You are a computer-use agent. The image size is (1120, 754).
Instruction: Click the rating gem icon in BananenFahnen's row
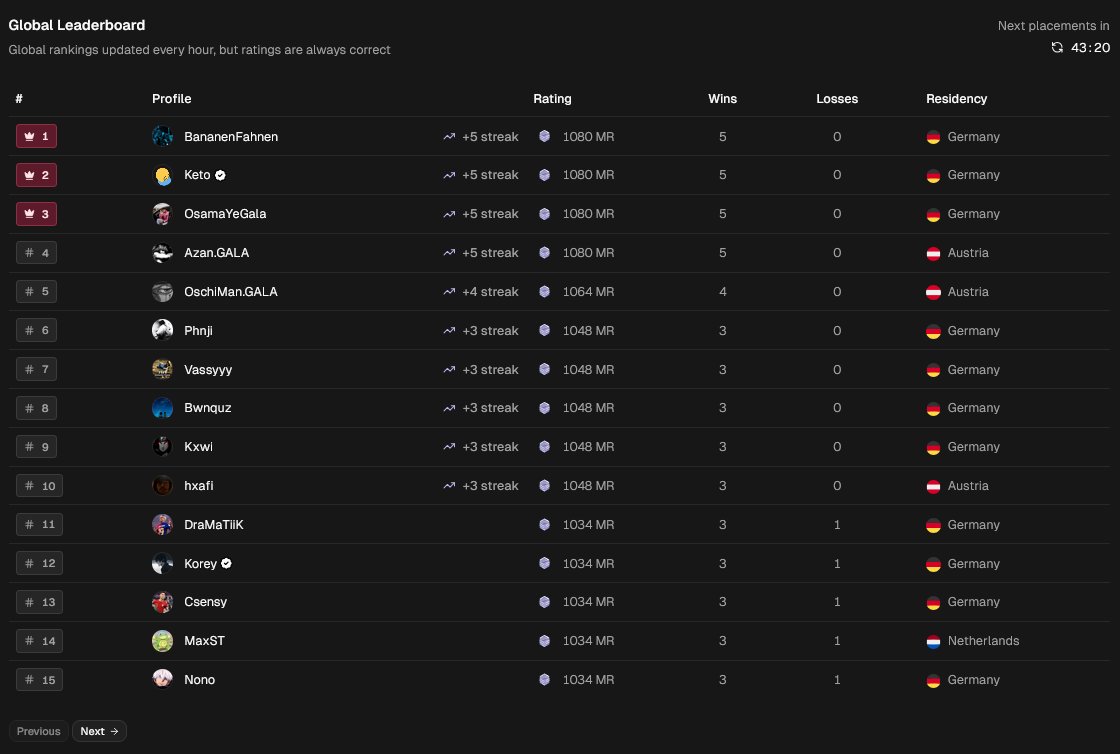pyautogui.click(x=544, y=136)
